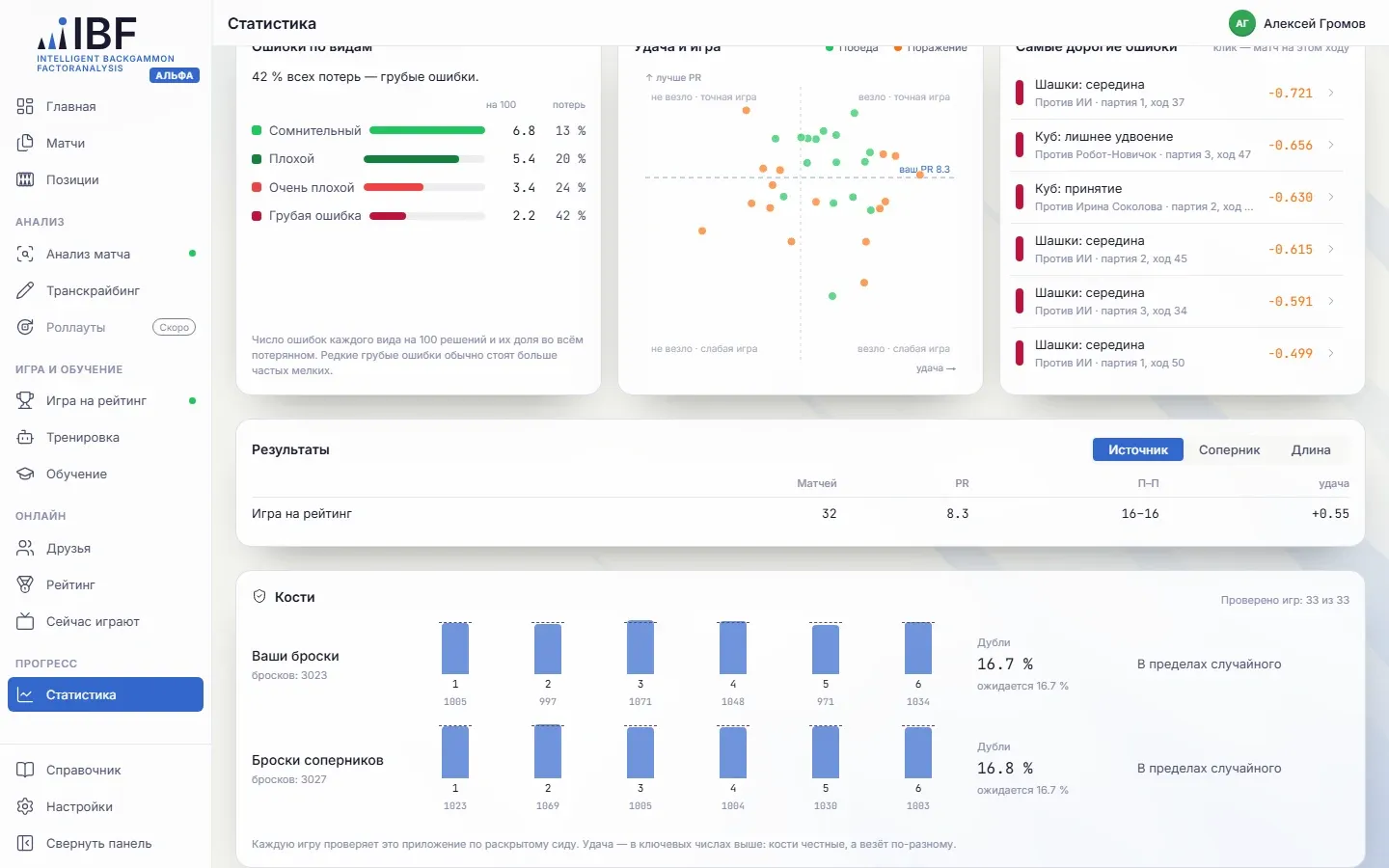Click the Алексей Громов profile name
This screenshot has width=1389, height=868.
[x=1315, y=23]
